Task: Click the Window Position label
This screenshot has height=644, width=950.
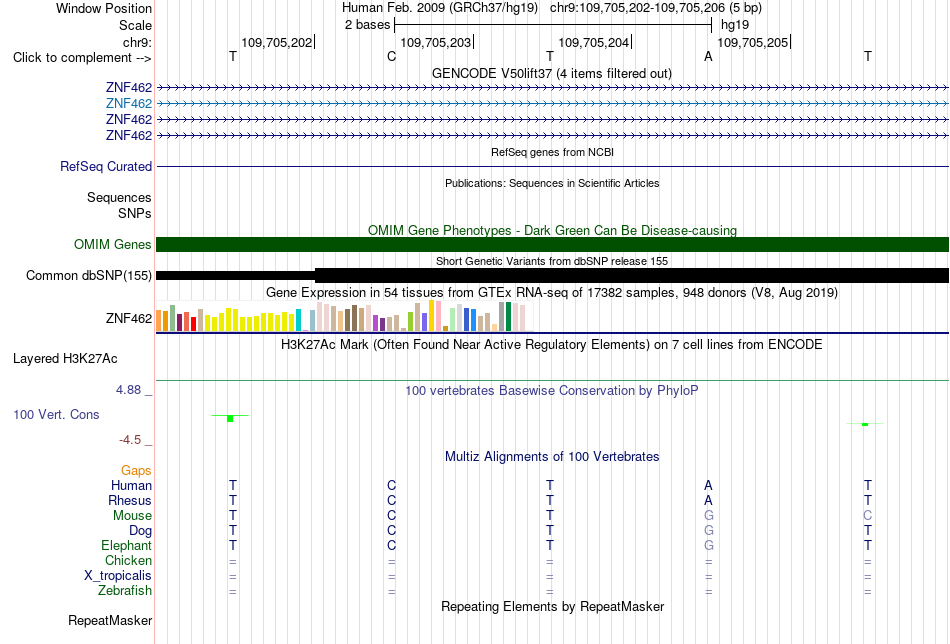Action: (x=104, y=9)
